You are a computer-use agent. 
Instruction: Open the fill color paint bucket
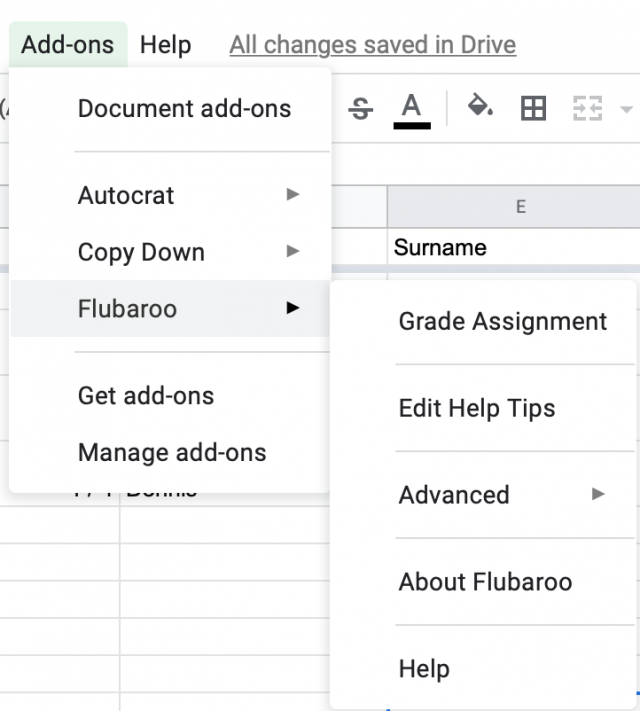point(480,105)
